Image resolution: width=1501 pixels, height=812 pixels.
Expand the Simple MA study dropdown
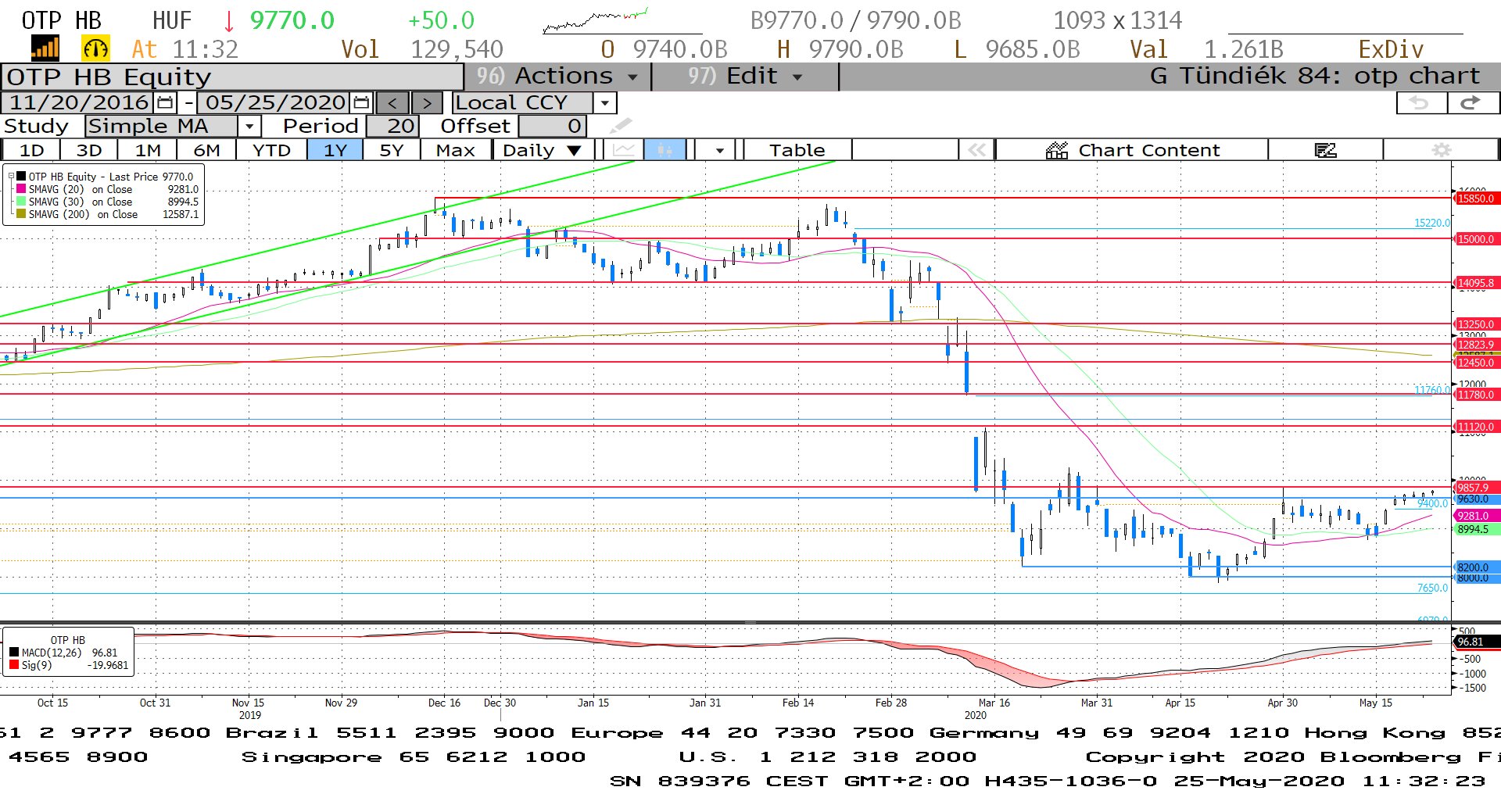coord(249,126)
